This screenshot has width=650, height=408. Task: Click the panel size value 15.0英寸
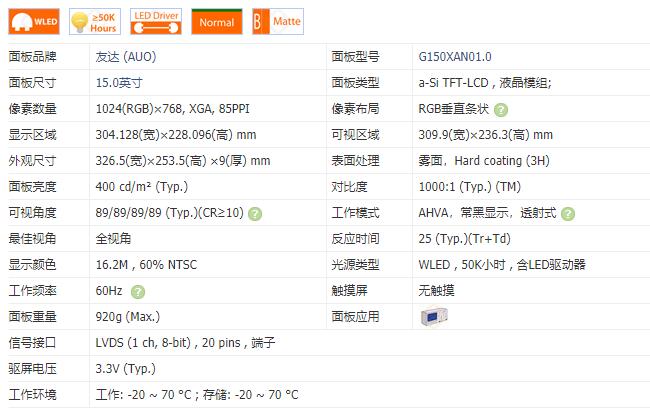pyautogui.click(x=119, y=83)
